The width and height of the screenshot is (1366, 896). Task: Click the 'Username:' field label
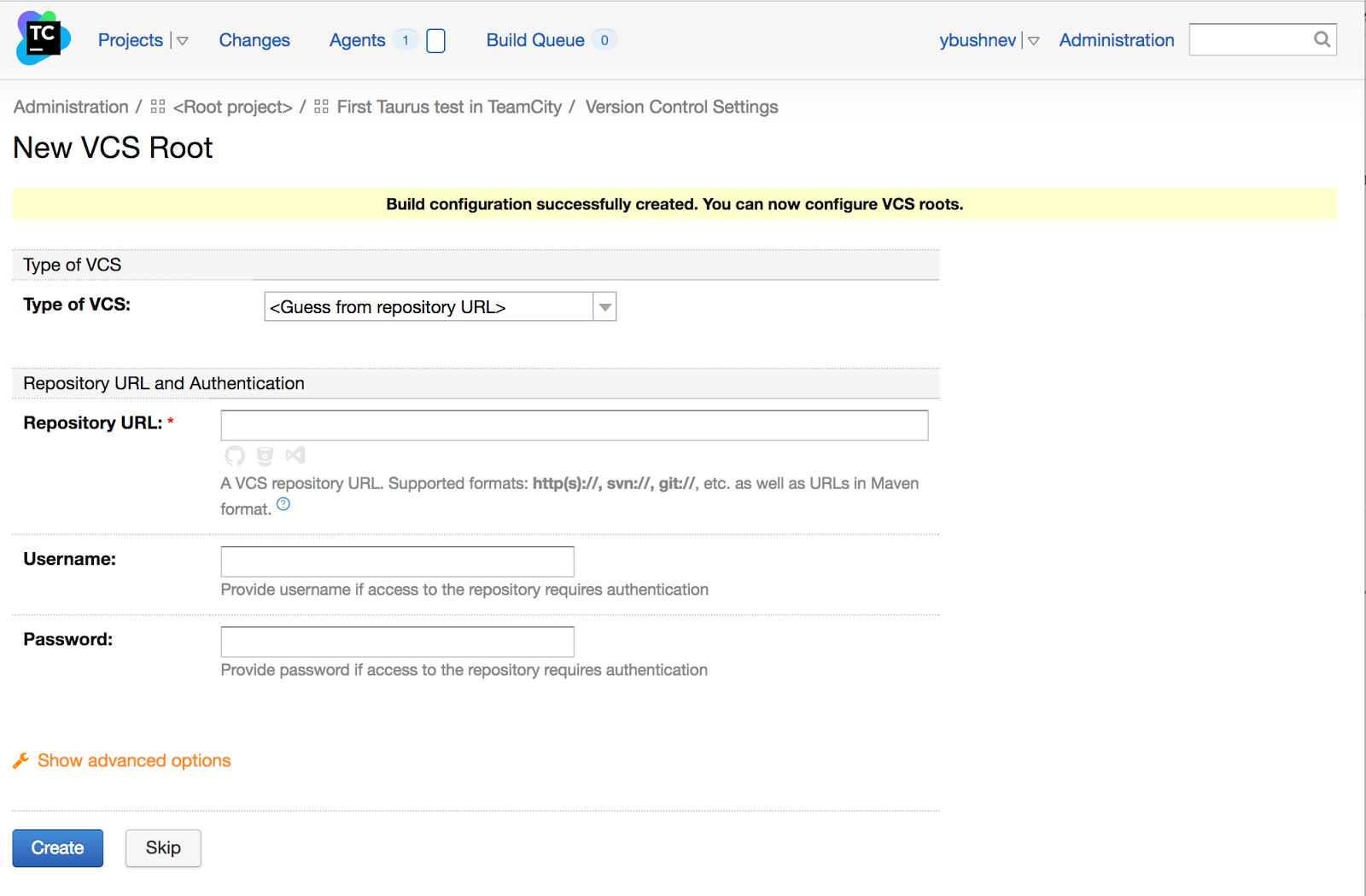[69, 559]
